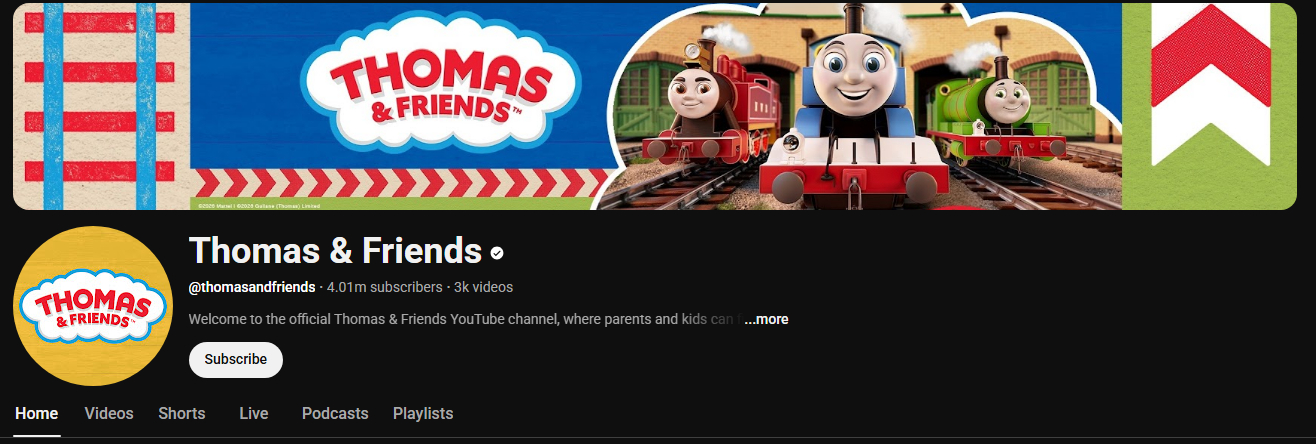Screen dimensions: 1316x444
Task: Switch to the Videos tab
Action: click(x=109, y=413)
